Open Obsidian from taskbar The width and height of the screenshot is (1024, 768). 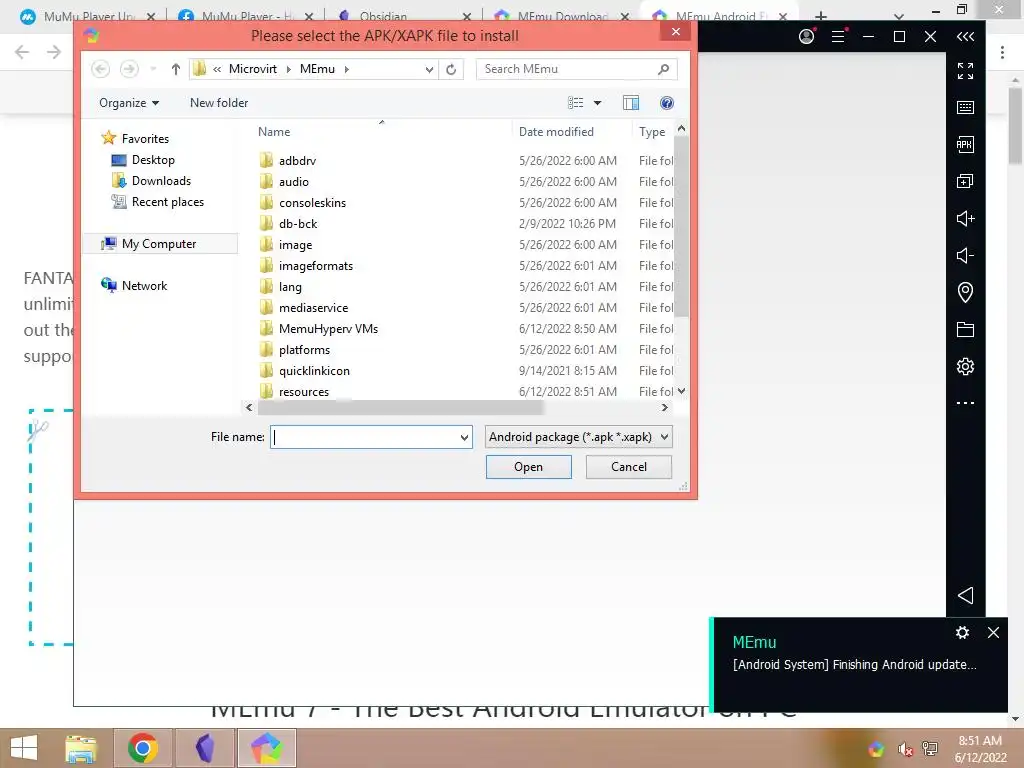205,748
